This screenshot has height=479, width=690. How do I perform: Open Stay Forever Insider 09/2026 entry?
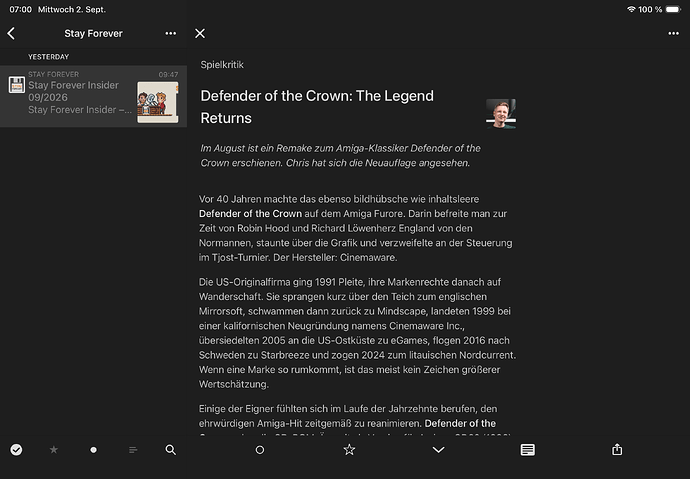[x=93, y=96]
